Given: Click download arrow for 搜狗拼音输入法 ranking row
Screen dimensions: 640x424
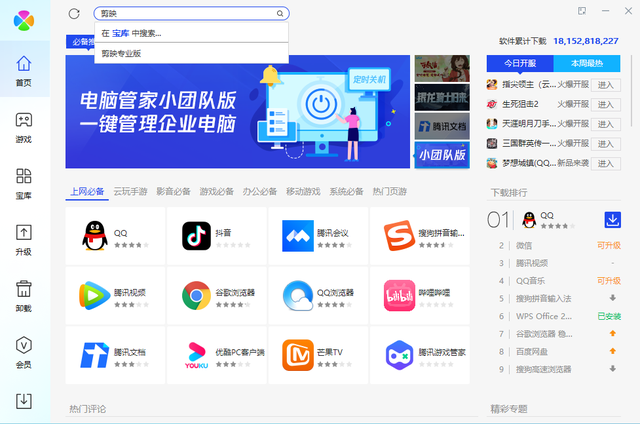Looking at the screenshot, I should (x=613, y=298).
